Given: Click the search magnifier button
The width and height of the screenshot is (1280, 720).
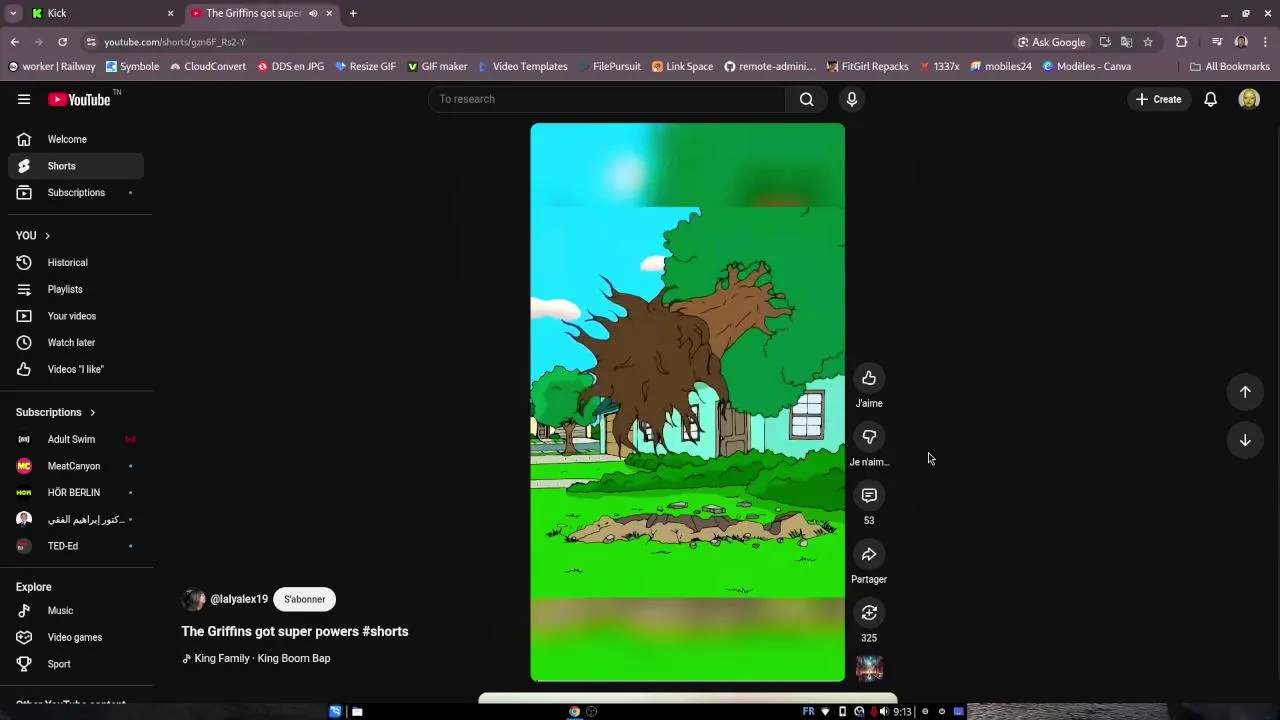Looking at the screenshot, I should pos(806,99).
